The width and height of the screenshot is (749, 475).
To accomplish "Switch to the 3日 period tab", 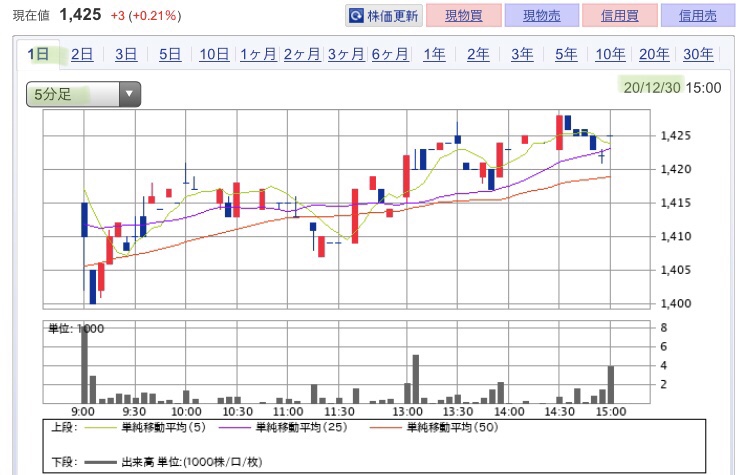I will 126,54.
